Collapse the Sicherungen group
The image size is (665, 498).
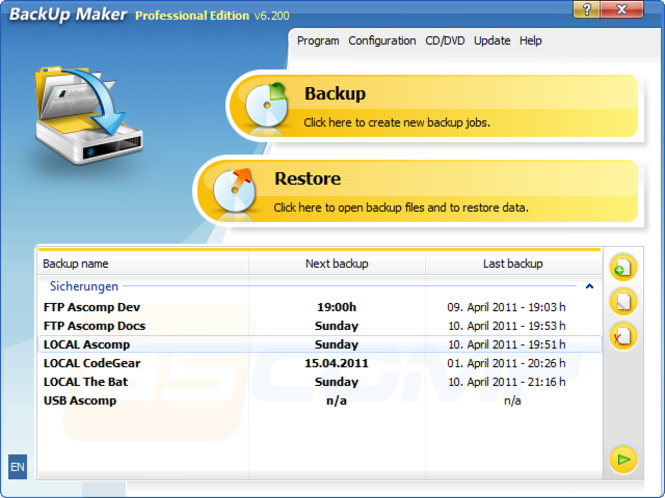click(x=589, y=286)
